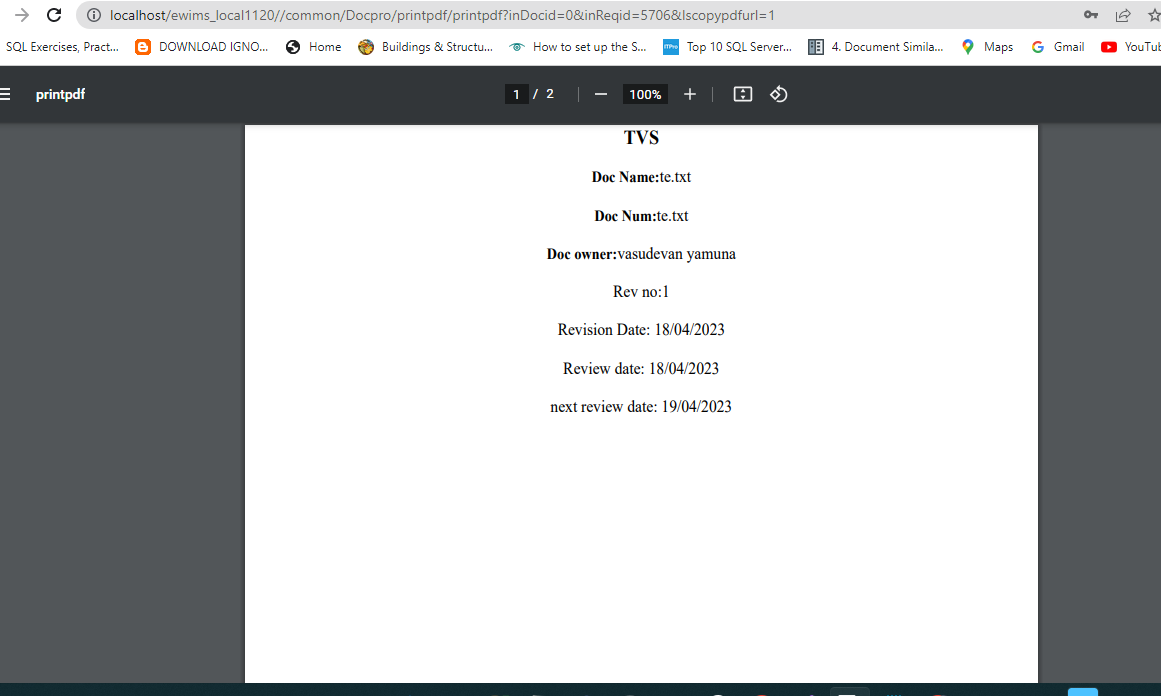Click 'Doc owner:vasudevan yamuna' text
Screen dimensions: 1161x696
click(641, 254)
